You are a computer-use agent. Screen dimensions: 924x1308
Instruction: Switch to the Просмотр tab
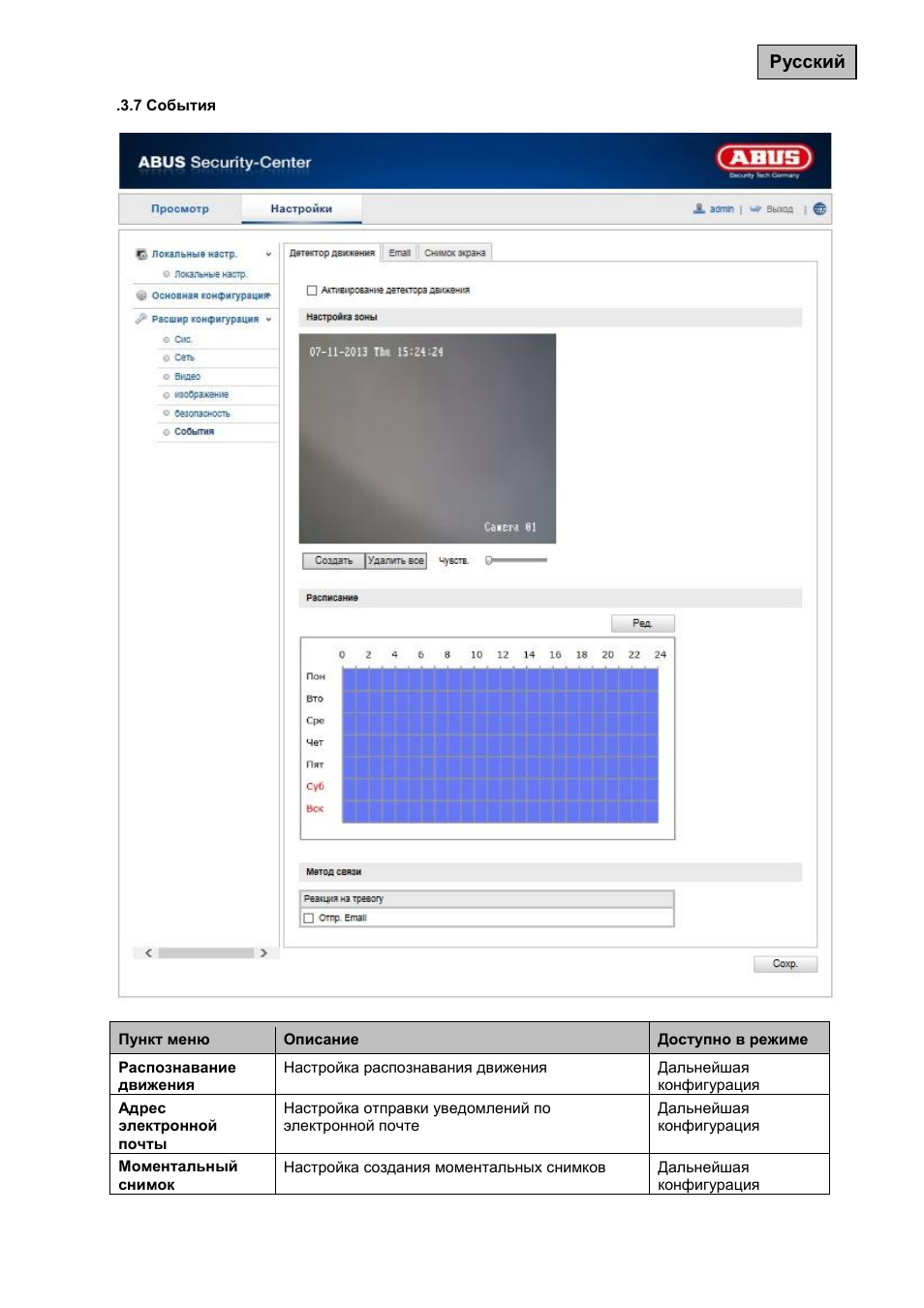coord(180,208)
